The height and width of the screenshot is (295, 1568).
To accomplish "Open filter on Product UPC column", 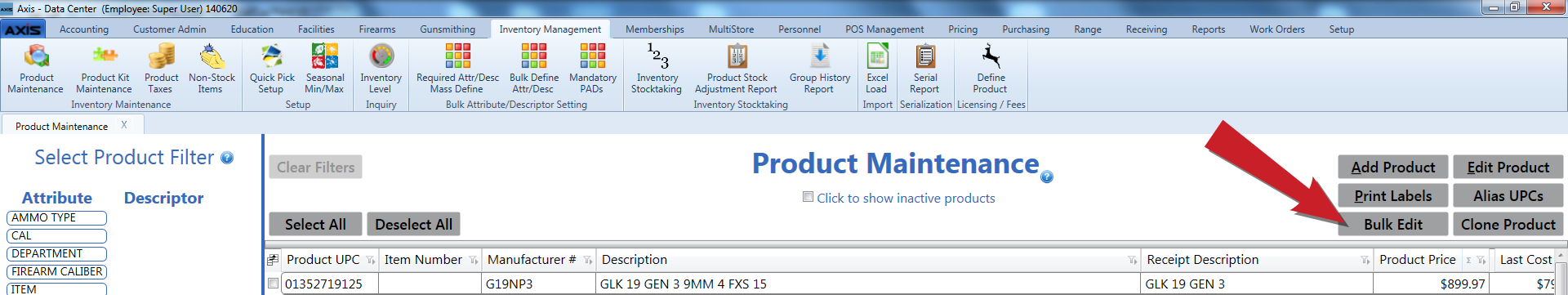I will [370, 261].
